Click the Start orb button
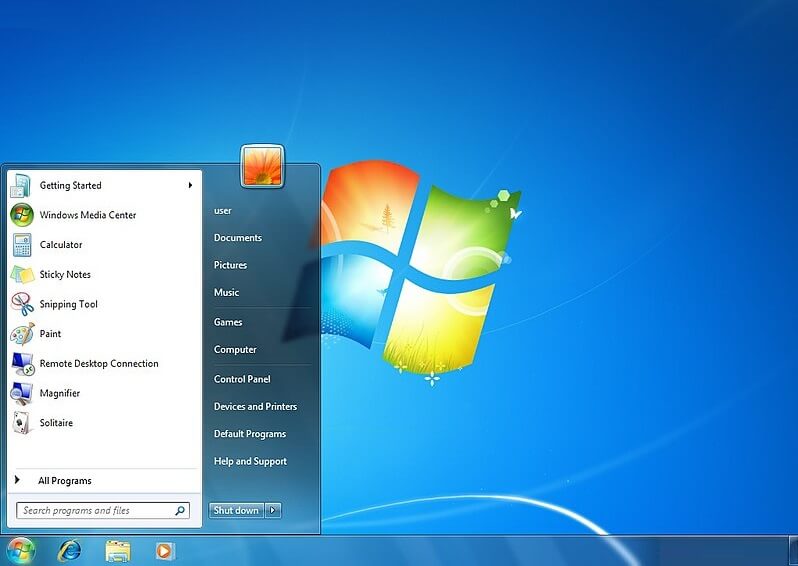The image size is (798, 566). pyautogui.click(x=21, y=551)
